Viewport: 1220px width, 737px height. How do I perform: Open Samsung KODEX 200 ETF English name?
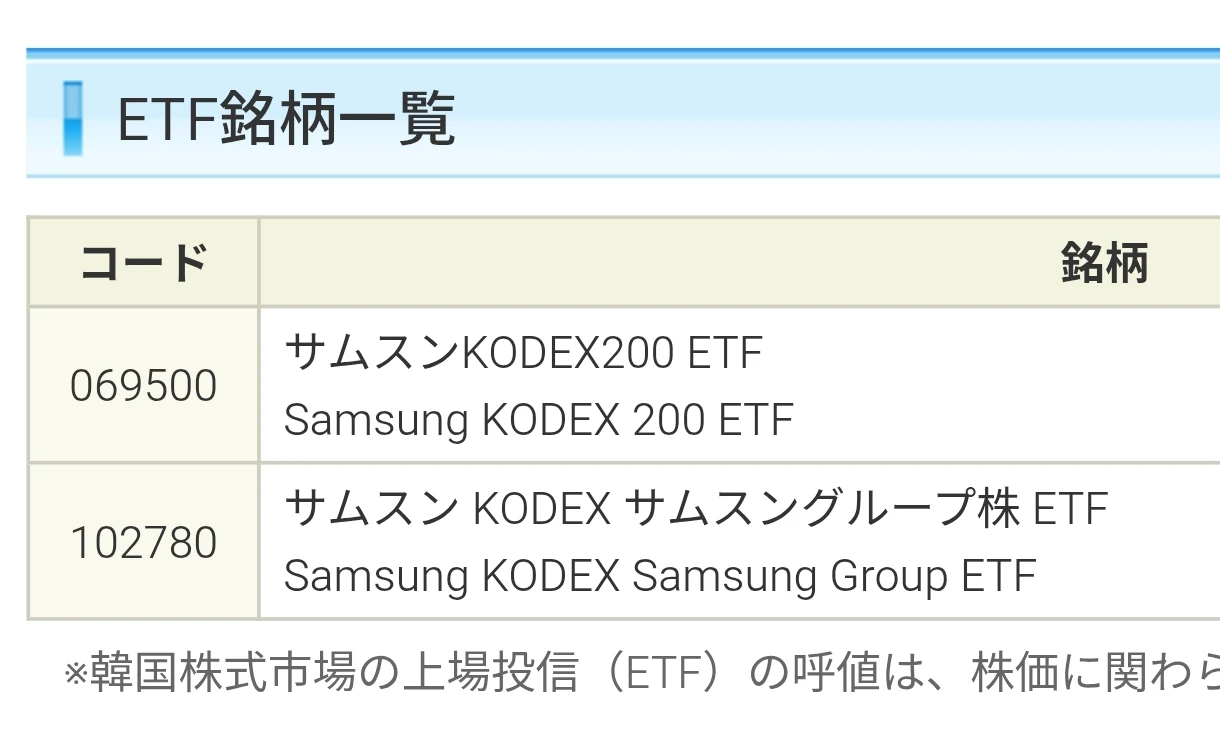pyautogui.click(x=538, y=420)
